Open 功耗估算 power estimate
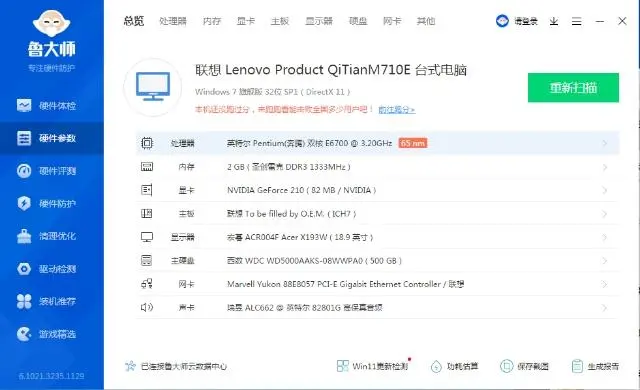 [x=454, y=366]
